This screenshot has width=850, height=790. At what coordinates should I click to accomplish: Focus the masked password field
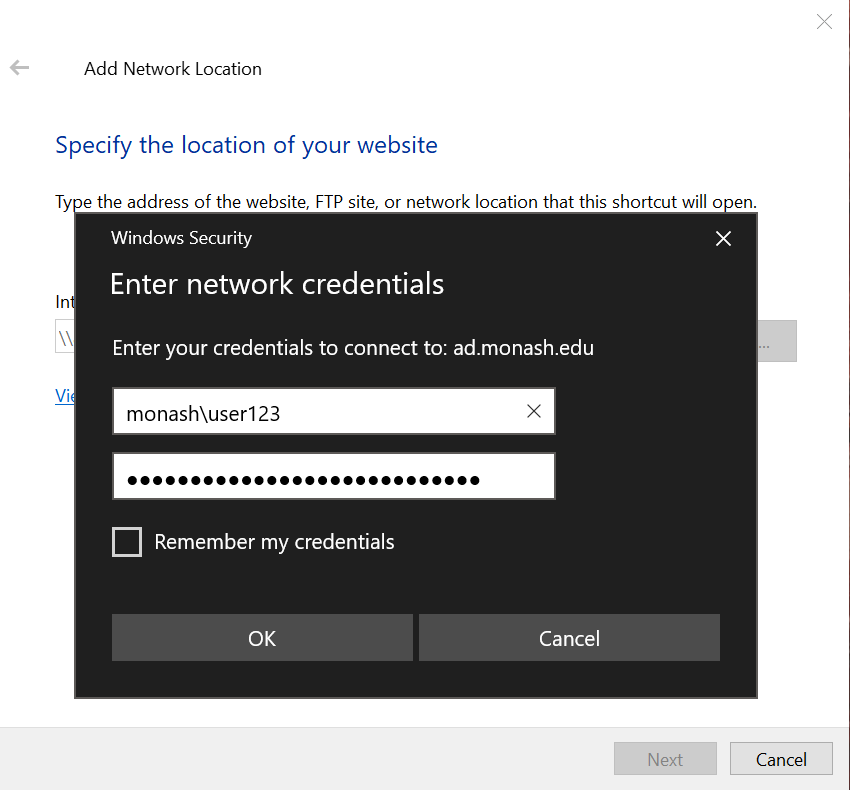coord(333,477)
